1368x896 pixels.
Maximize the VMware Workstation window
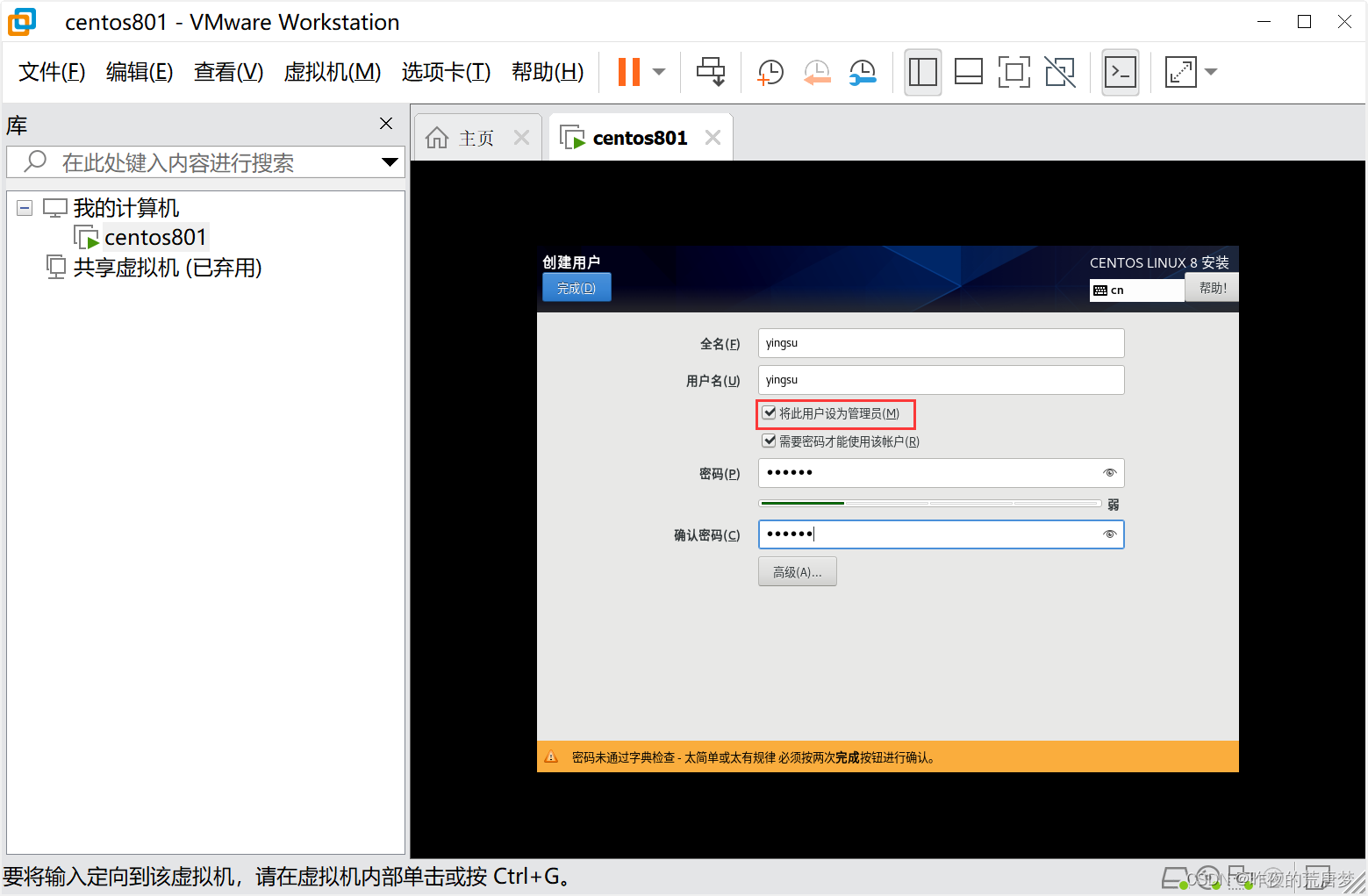pos(1304,22)
